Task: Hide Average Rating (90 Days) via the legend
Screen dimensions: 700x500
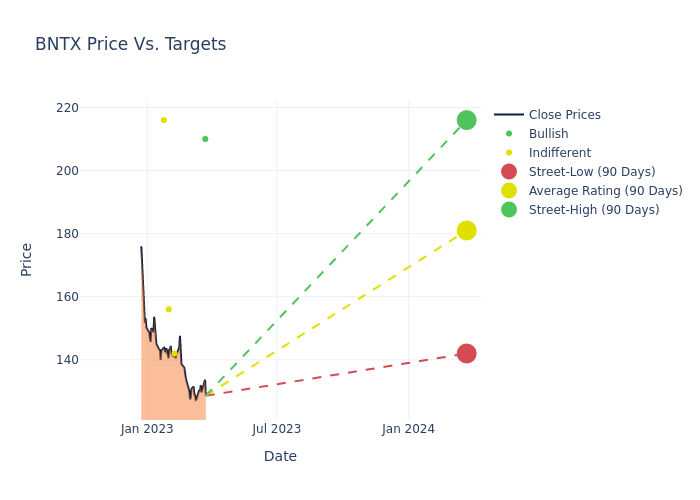Action: (605, 191)
